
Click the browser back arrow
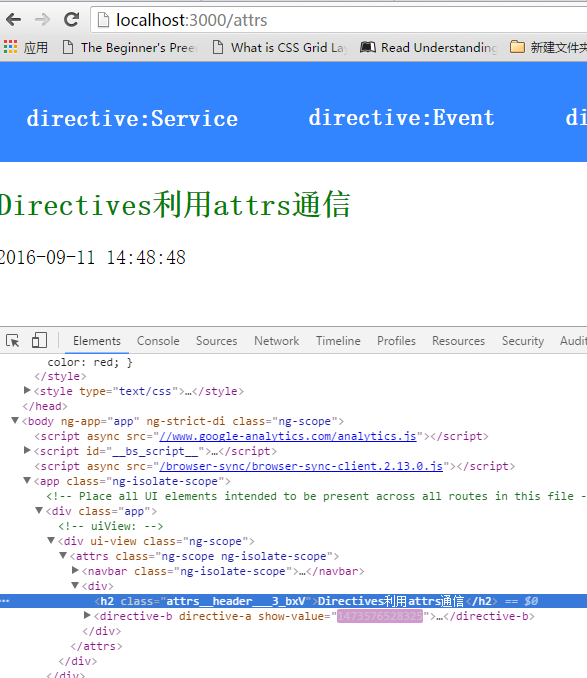point(13,19)
